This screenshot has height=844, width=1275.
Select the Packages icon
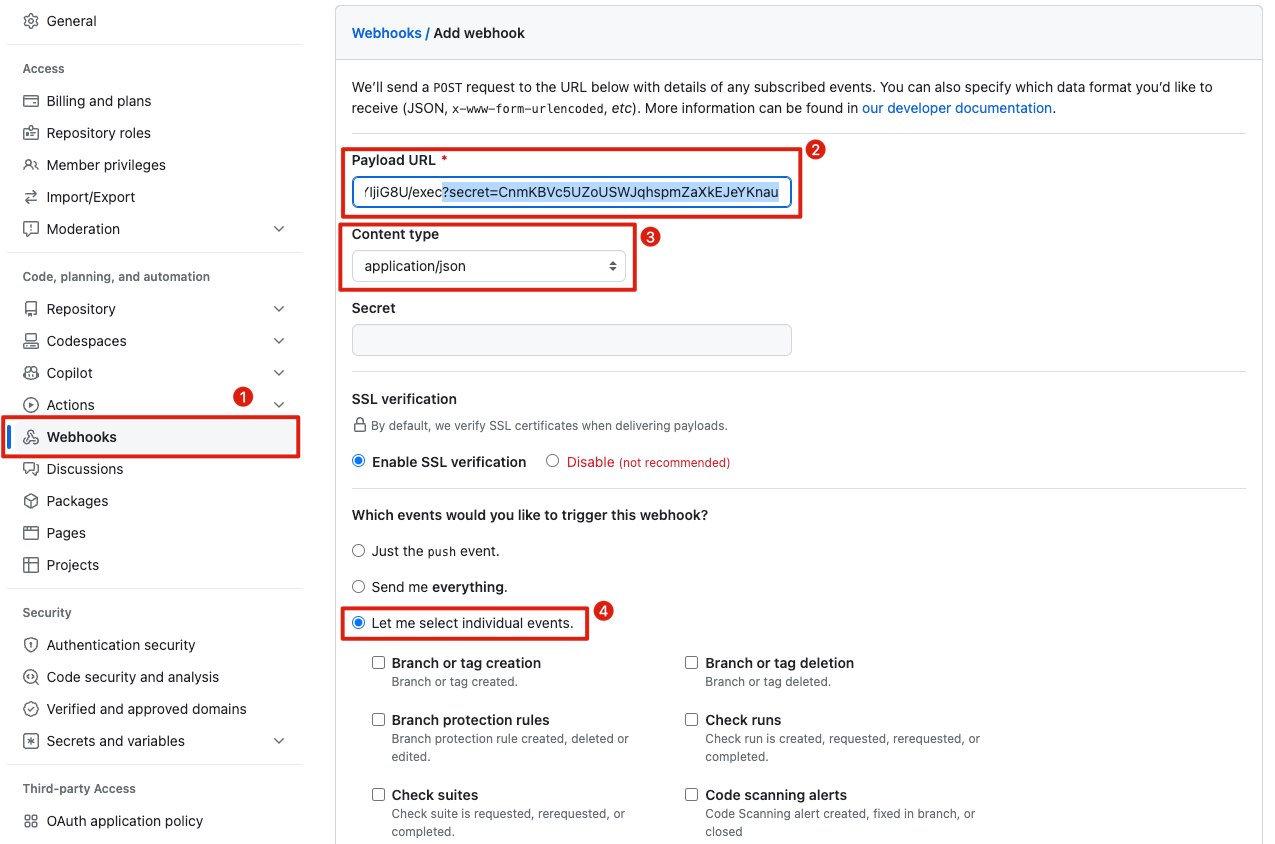click(30, 501)
